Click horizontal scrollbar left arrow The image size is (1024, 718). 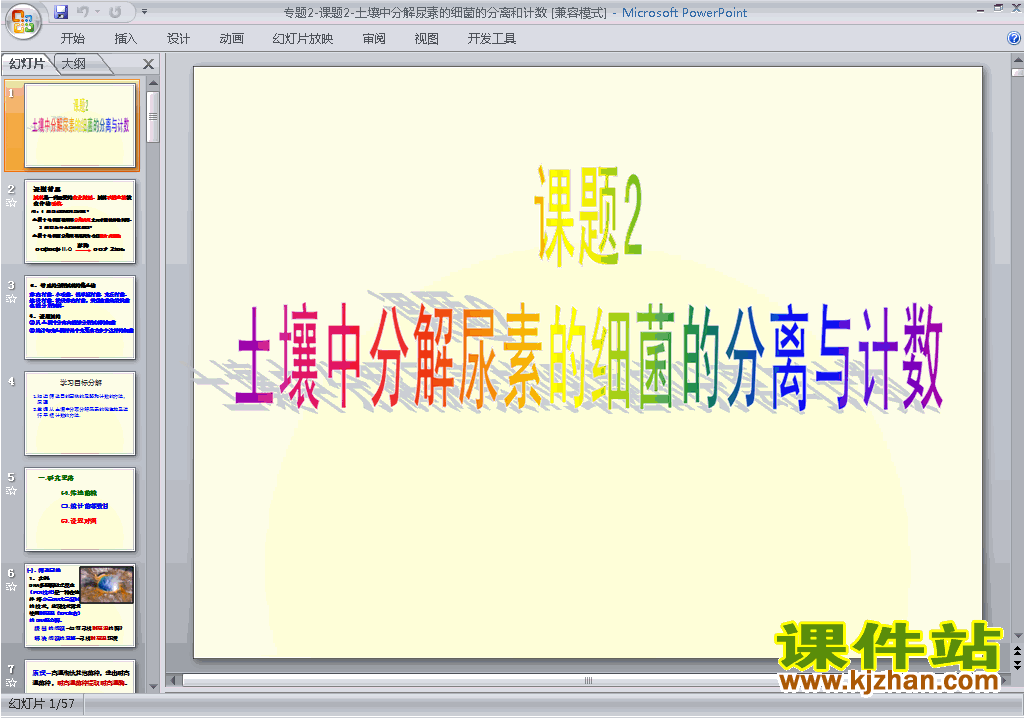173,680
